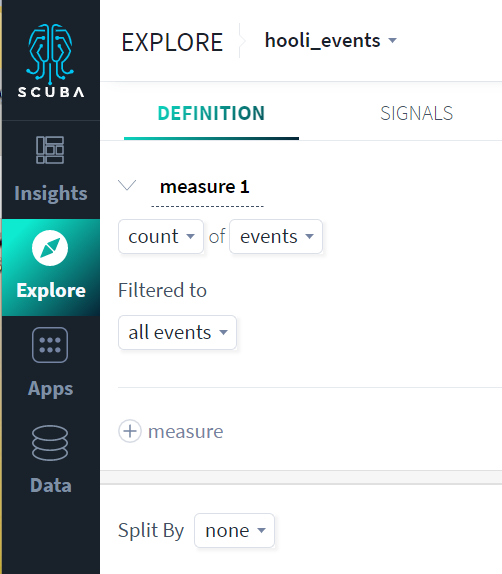Select the Explore compass icon
Viewport: 502px width, 574px height.
[x=50, y=248]
